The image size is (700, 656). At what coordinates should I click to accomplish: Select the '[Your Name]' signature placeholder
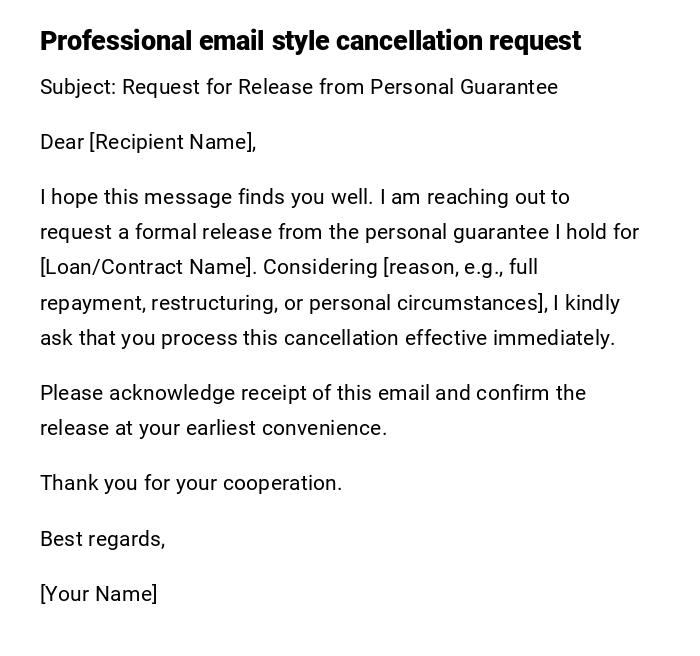tap(99, 594)
